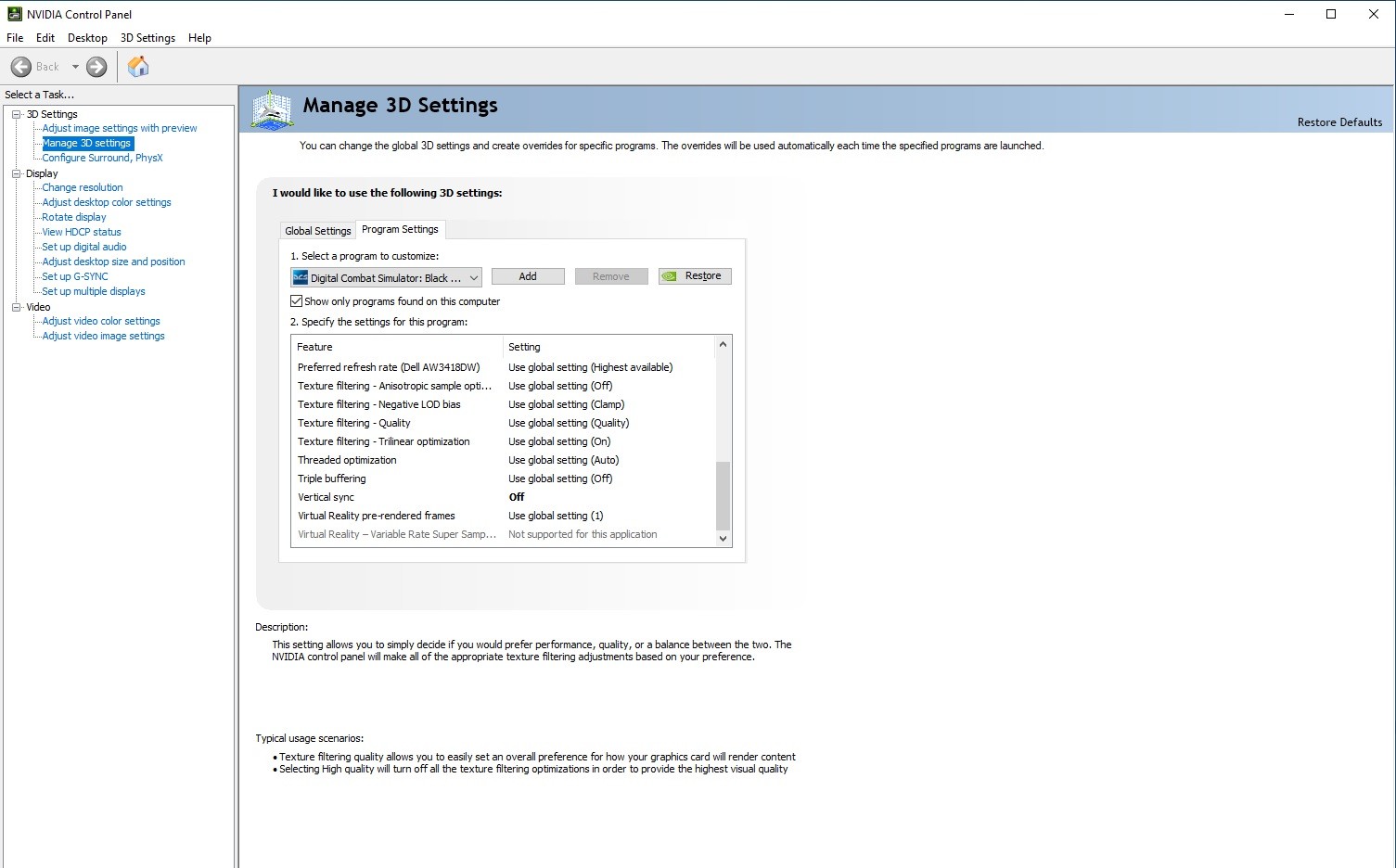Select the Triple buffering row
Viewport: 1396px width, 868px height.
click(x=504, y=479)
